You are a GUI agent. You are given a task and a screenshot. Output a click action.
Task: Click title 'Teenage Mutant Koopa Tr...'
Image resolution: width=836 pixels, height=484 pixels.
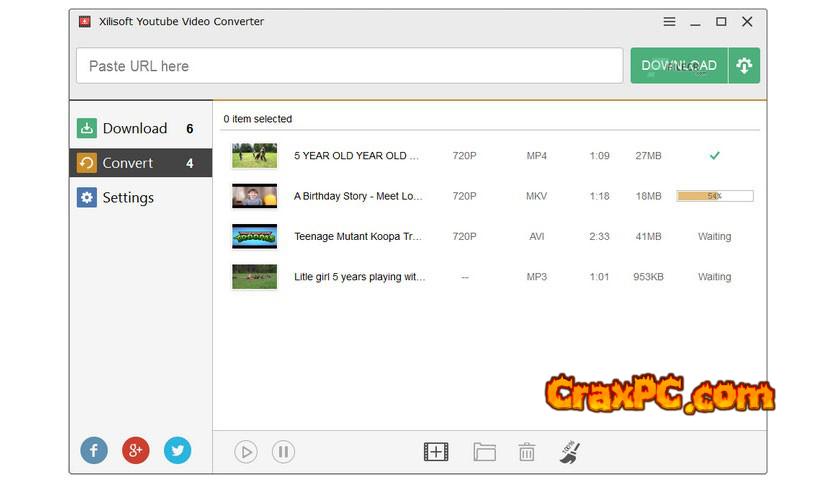(358, 236)
